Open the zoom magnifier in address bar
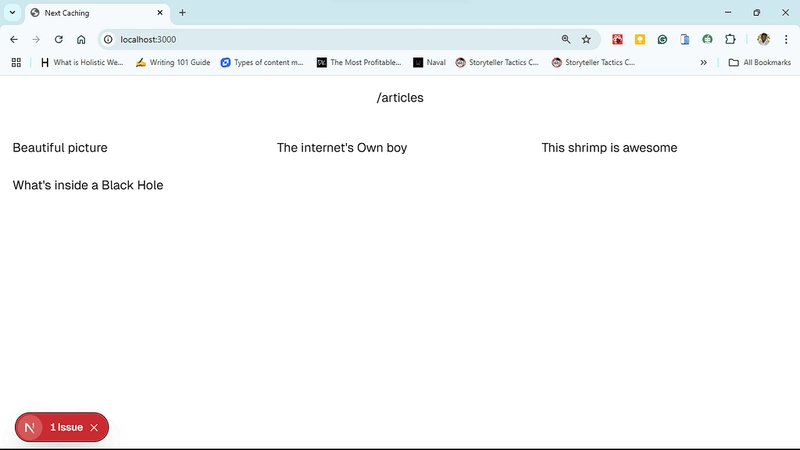 (566, 39)
